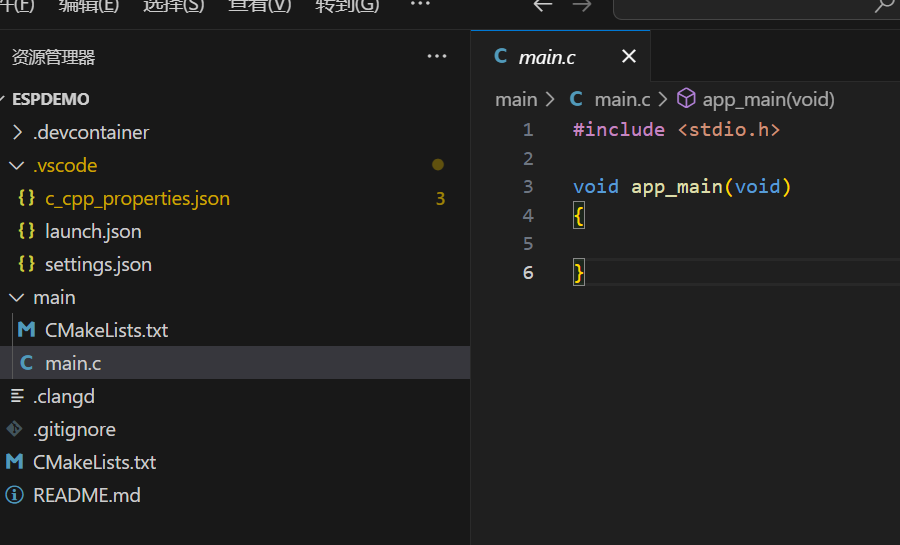Click the search magnifier icon in command bar
The width and height of the screenshot is (900, 545).
tap(884, 6)
